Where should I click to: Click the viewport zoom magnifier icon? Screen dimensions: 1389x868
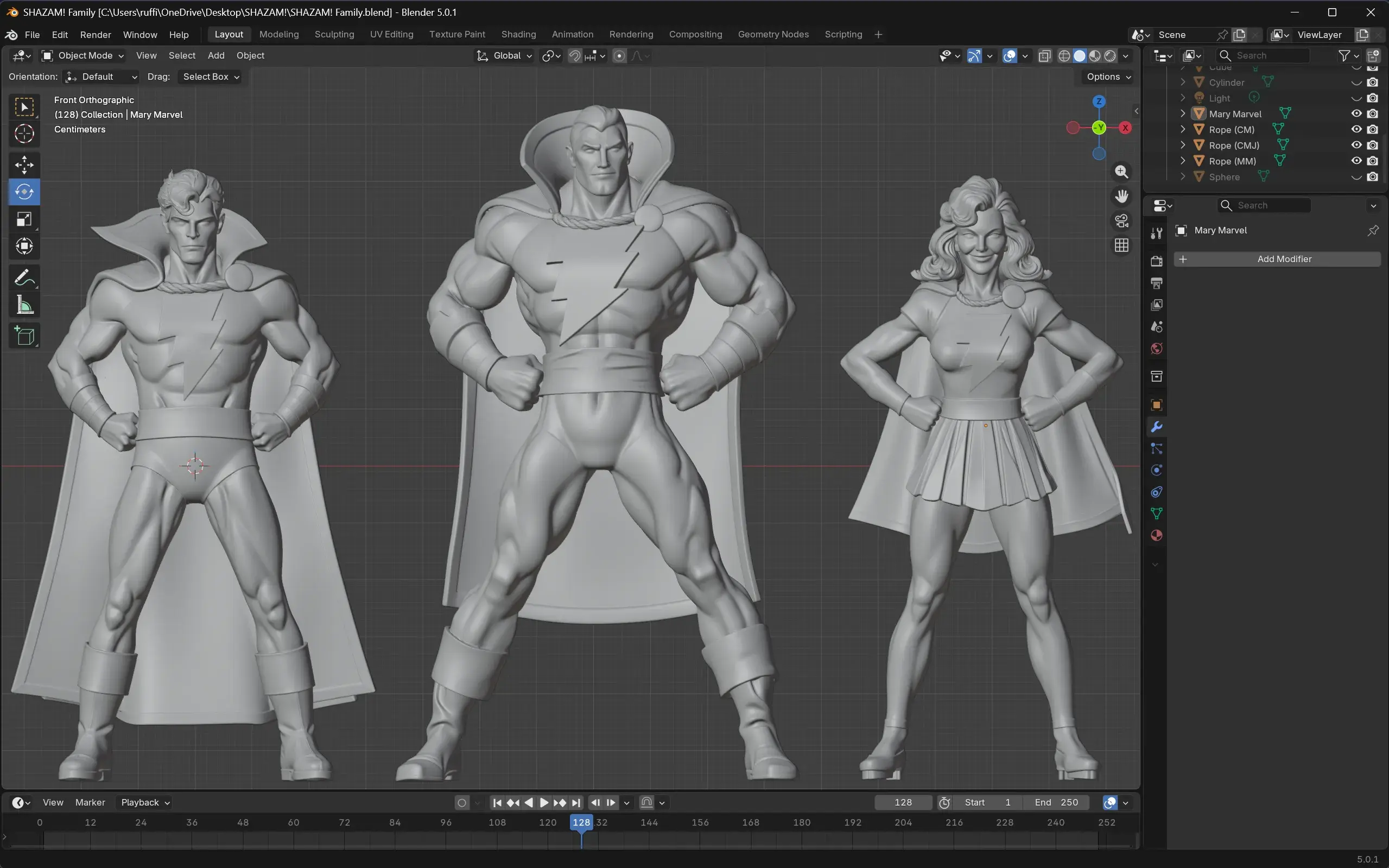(x=1121, y=172)
